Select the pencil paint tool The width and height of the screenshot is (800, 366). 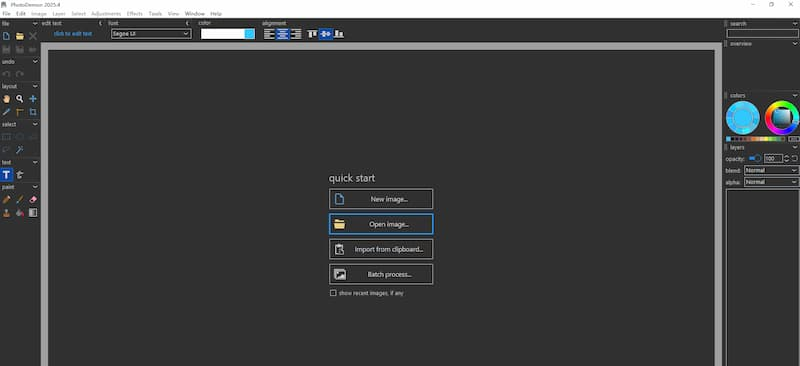(6, 200)
